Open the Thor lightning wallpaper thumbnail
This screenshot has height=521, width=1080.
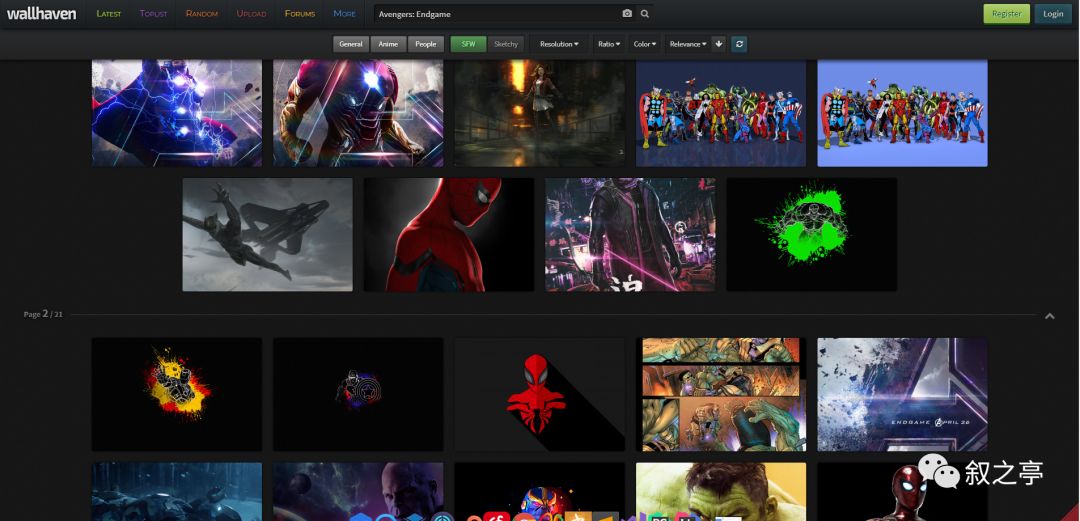click(177, 113)
